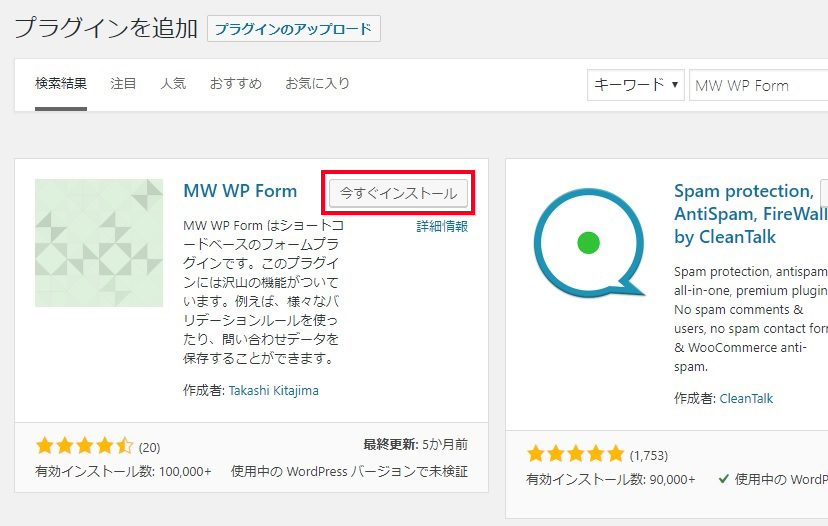Image resolution: width=828 pixels, height=526 pixels.
Task: Click the CleanTalk speech bubble plugin icon
Action: click(x=589, y=243)
